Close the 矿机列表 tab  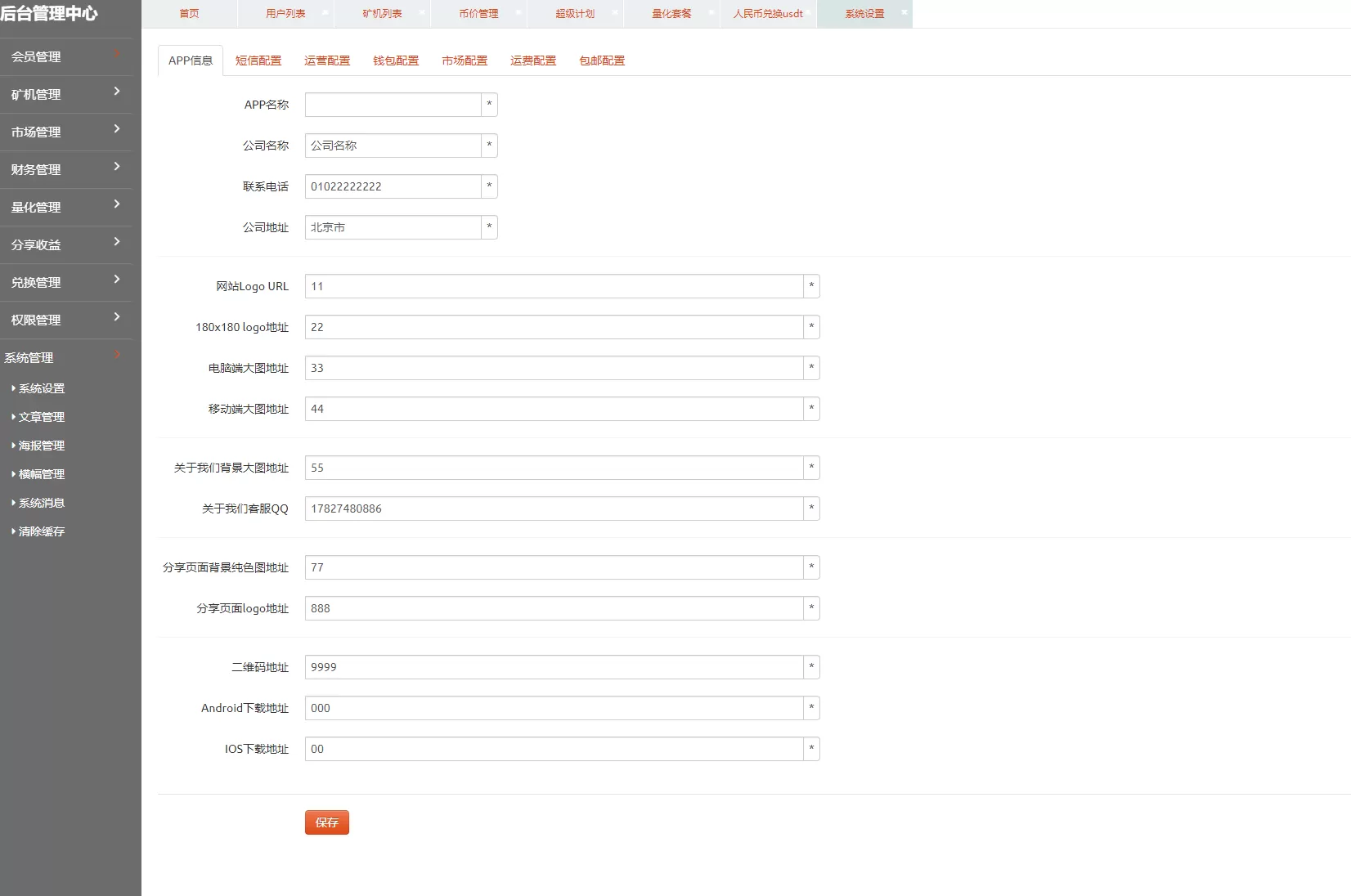click(422, 12)
